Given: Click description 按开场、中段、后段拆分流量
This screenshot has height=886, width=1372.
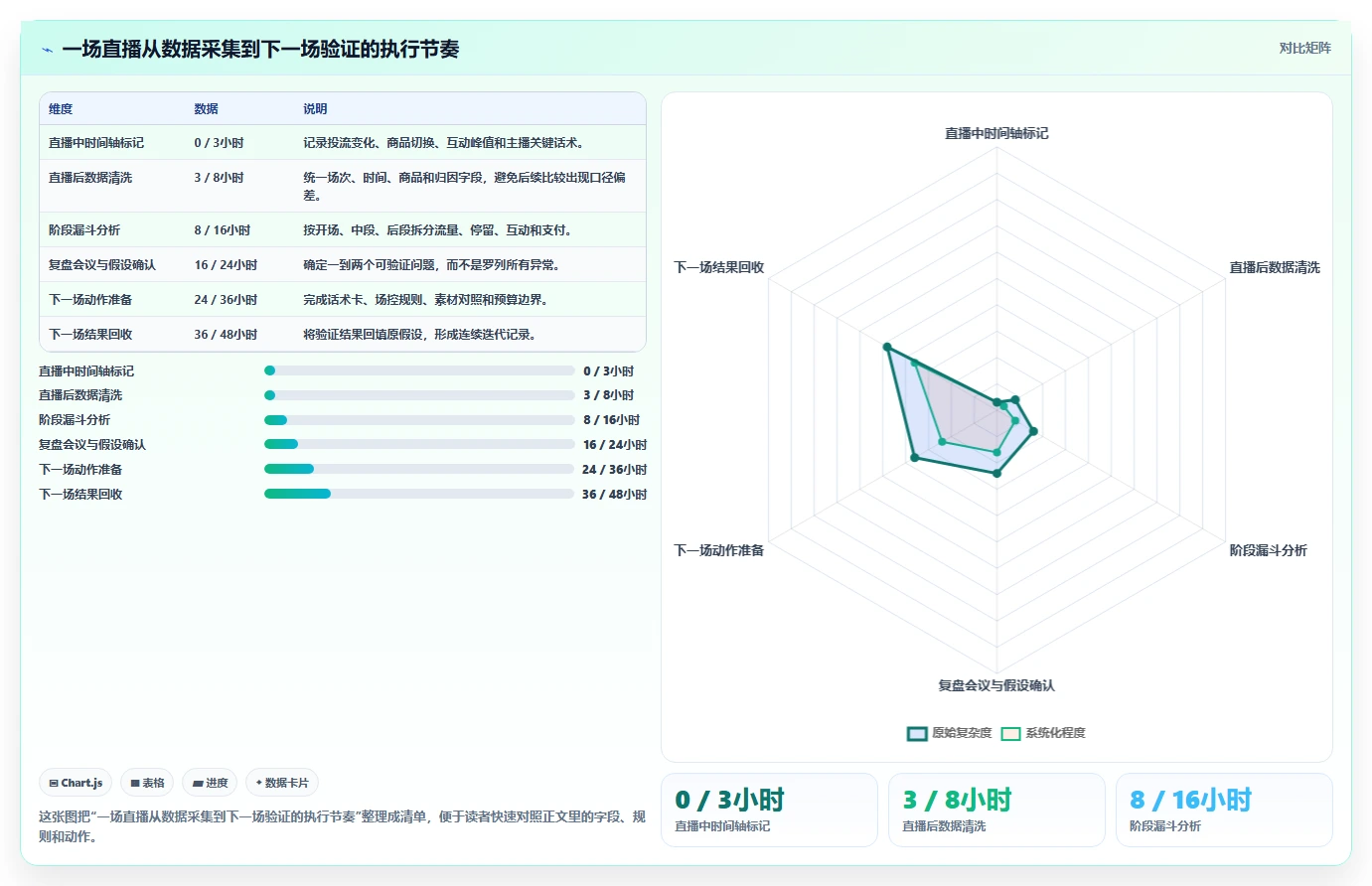Looking at the screenshot, I should pos(437,230).
